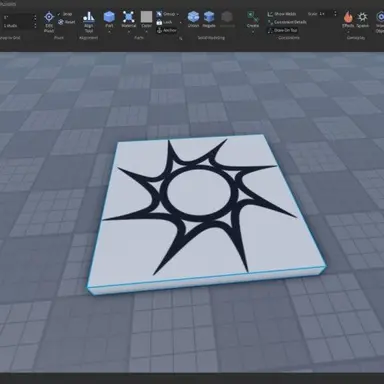Toggle Draw On Top option
The width and height of the screenshot is (384, 384).
click(282, 30)
